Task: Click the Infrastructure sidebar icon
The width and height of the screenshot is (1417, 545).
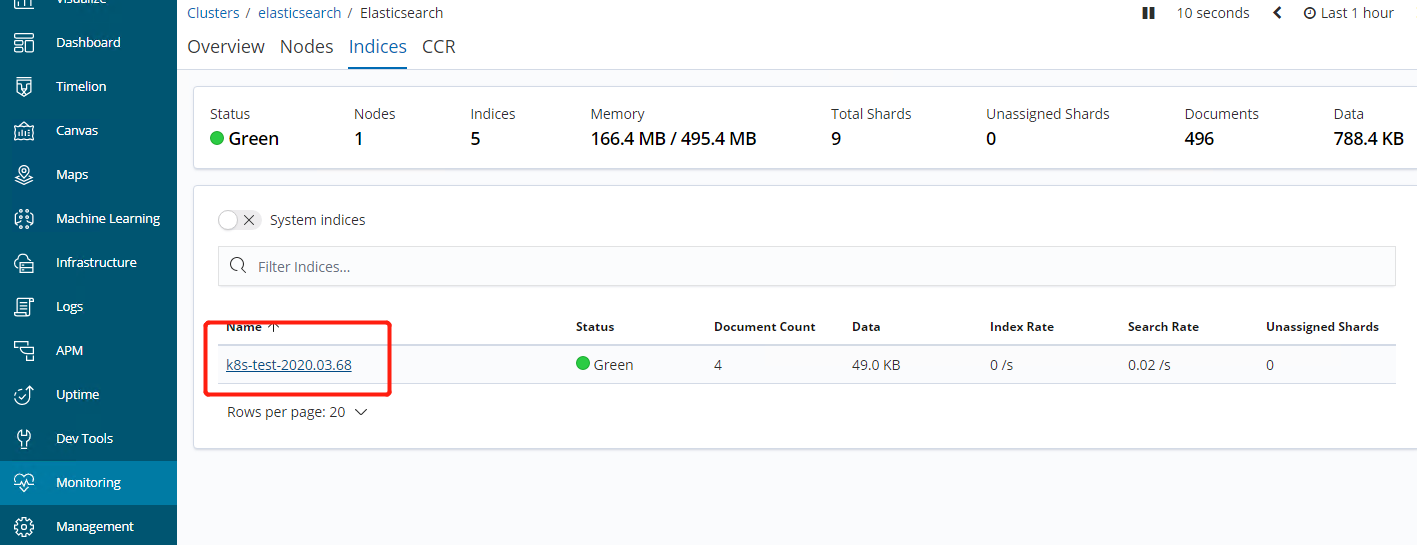Action: [24, 263]
